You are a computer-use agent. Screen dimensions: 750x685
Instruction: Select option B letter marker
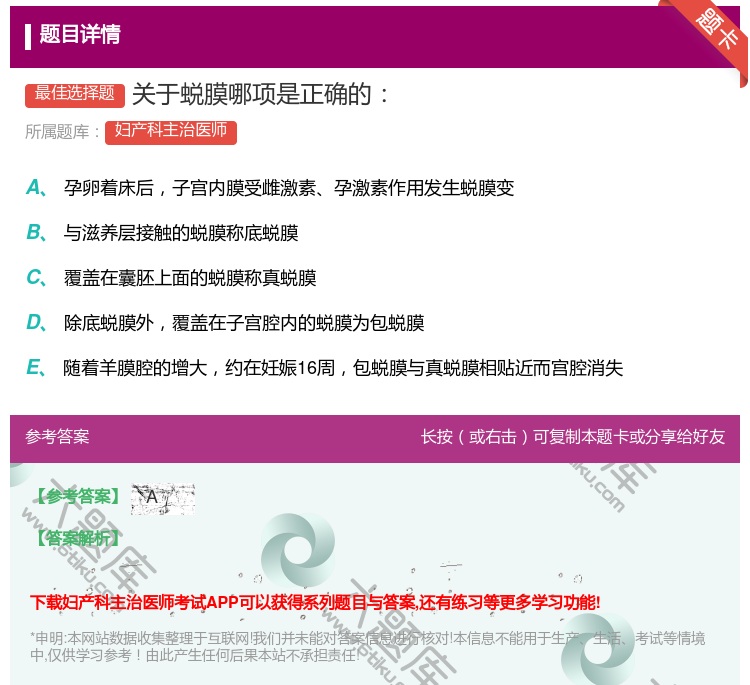tap(36, 232)
